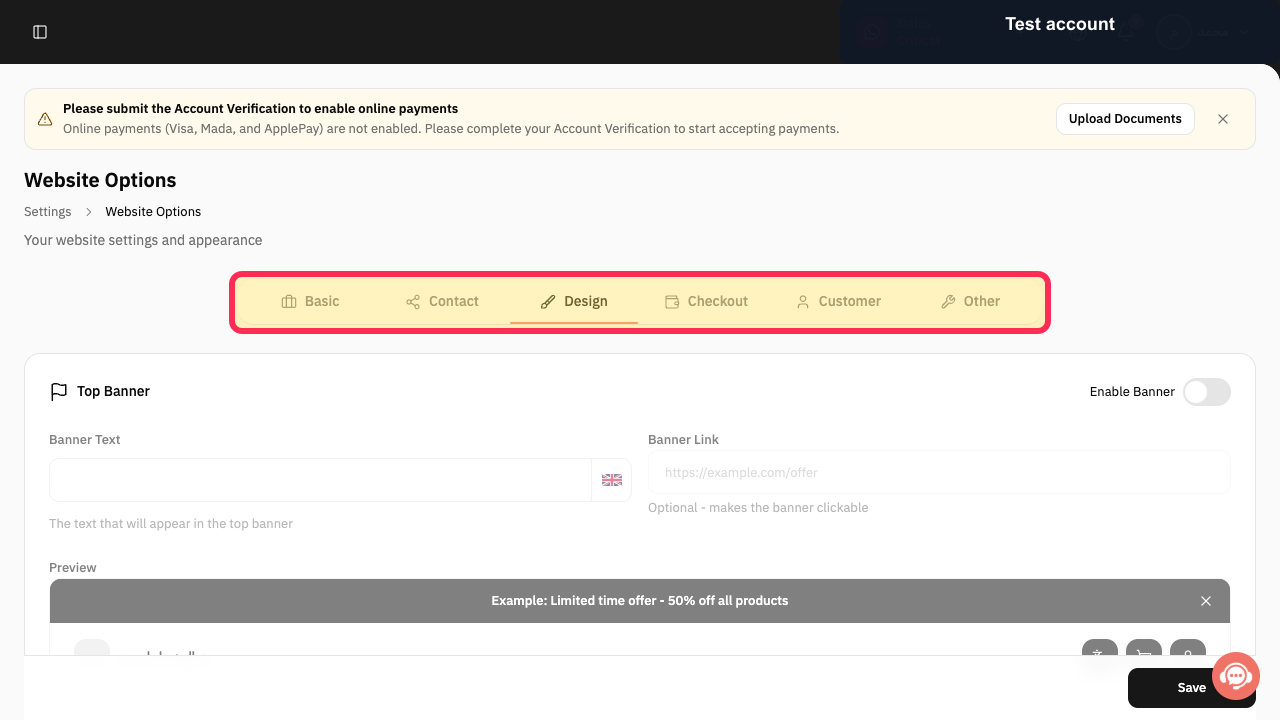Viewport: 1280px width, 720px height.
Task: Open the Basic settings tab
Action: 310,301
